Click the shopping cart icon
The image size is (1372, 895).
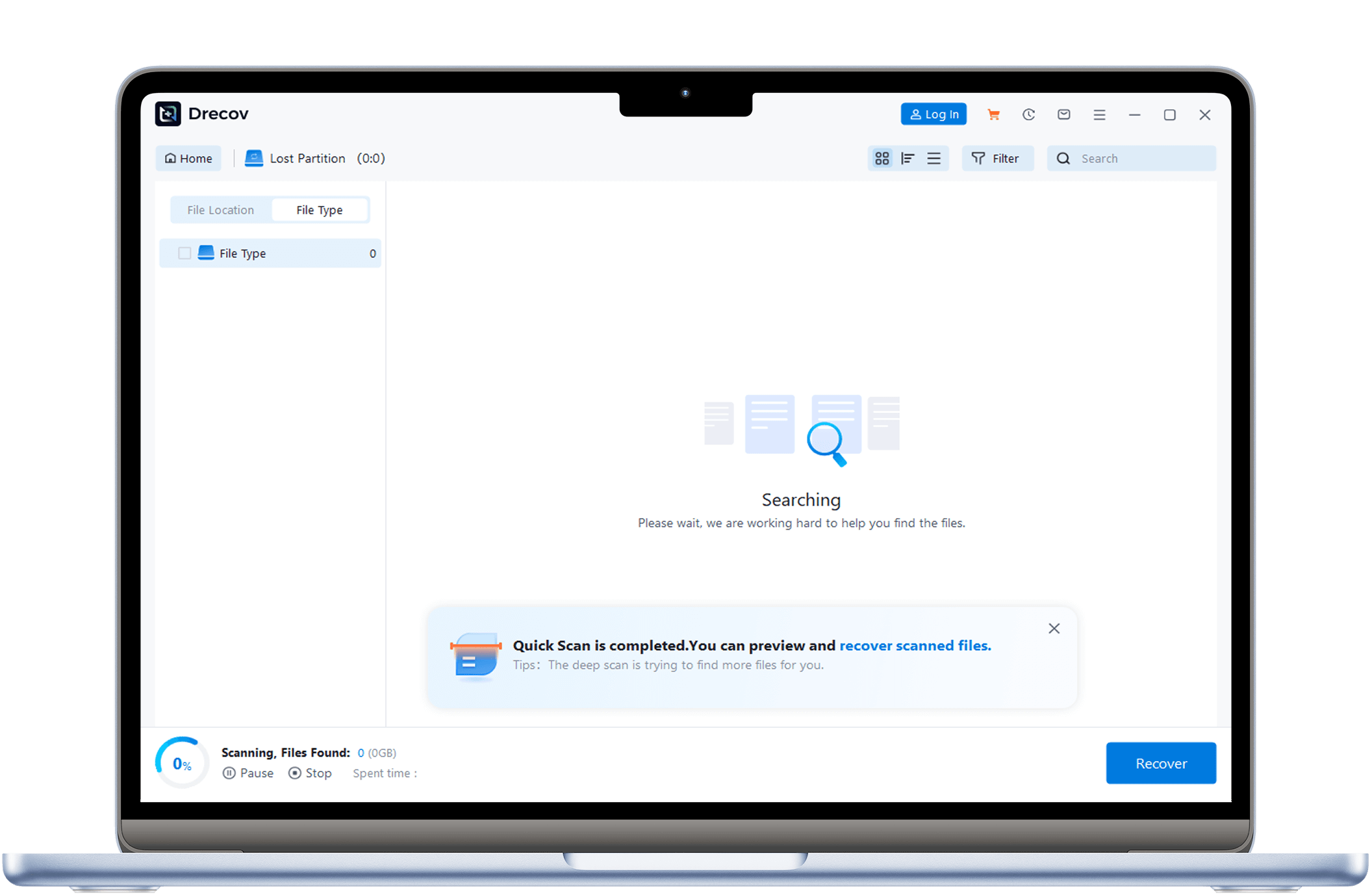tap(993, 114)
